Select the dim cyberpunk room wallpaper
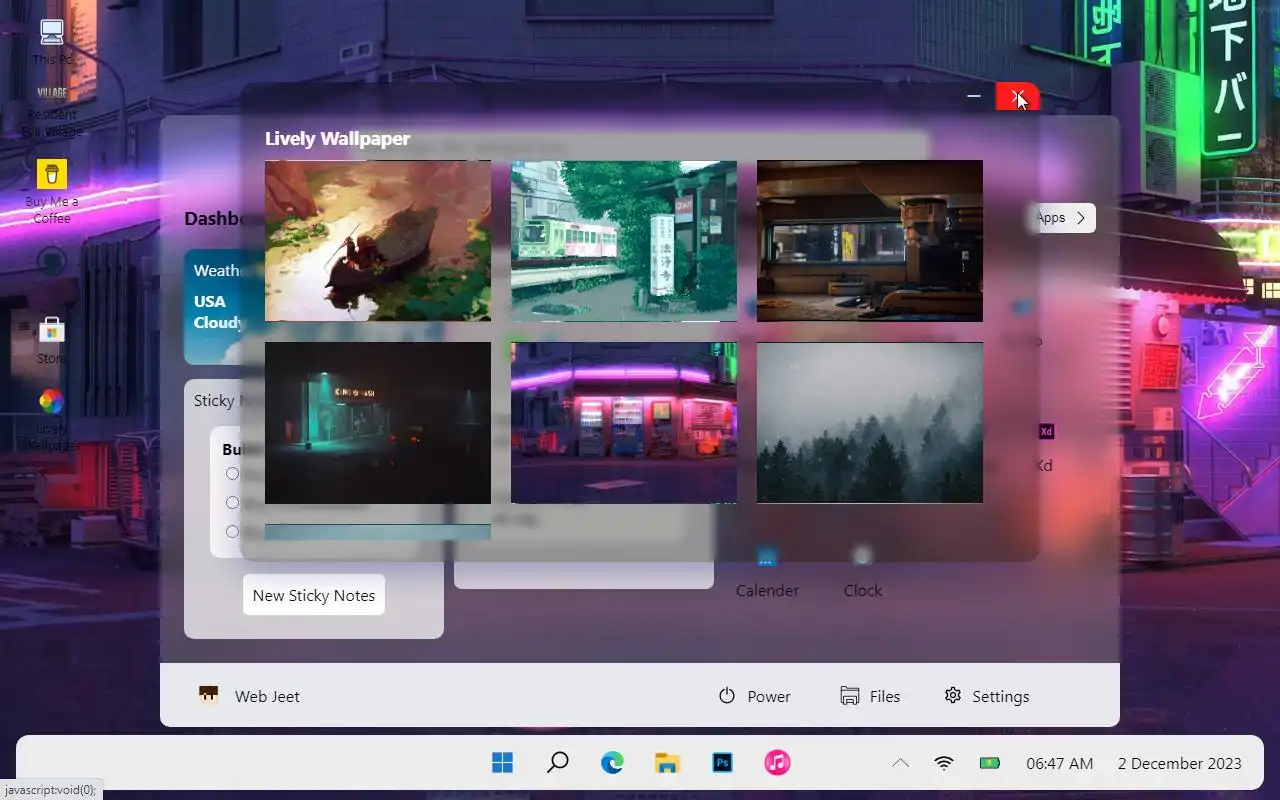This screenshot has height=800, width=1280. tap(870, 241)
